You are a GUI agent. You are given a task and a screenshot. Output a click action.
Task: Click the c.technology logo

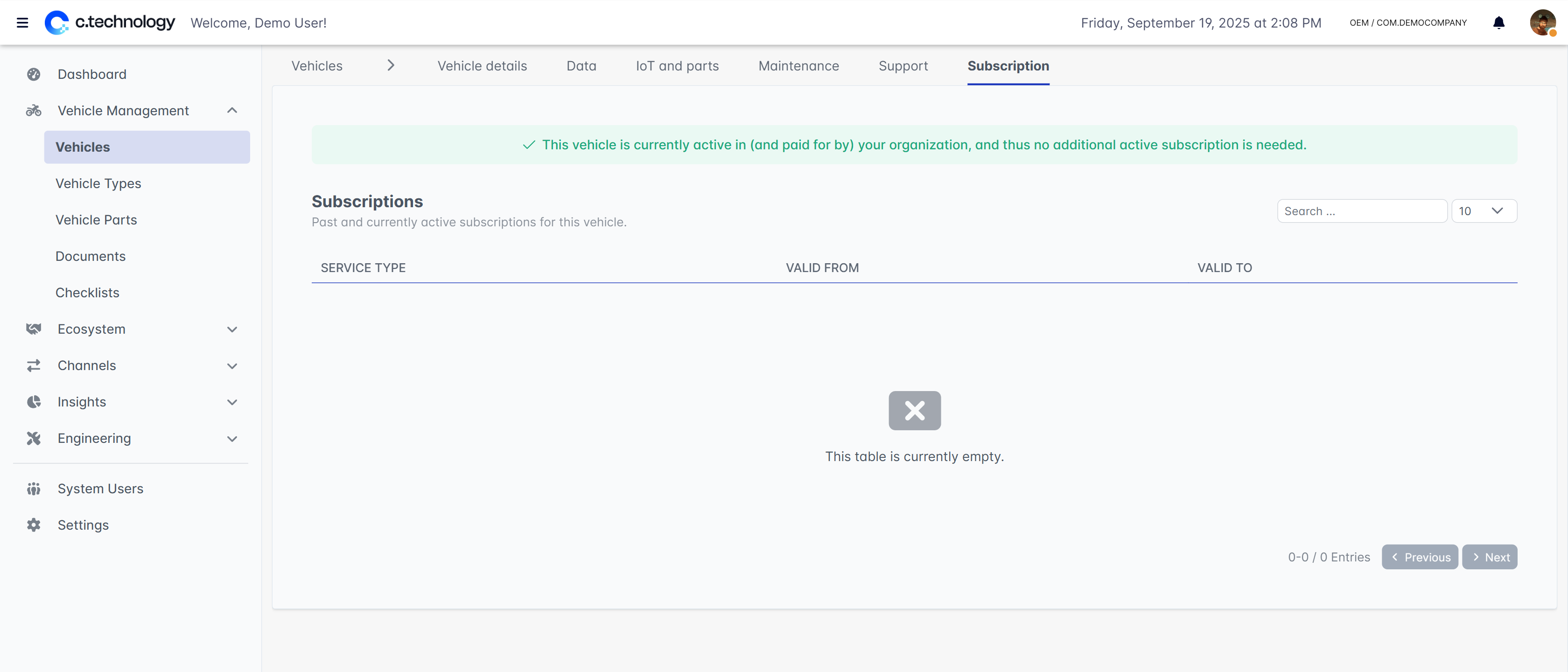(x=110, y=22)
